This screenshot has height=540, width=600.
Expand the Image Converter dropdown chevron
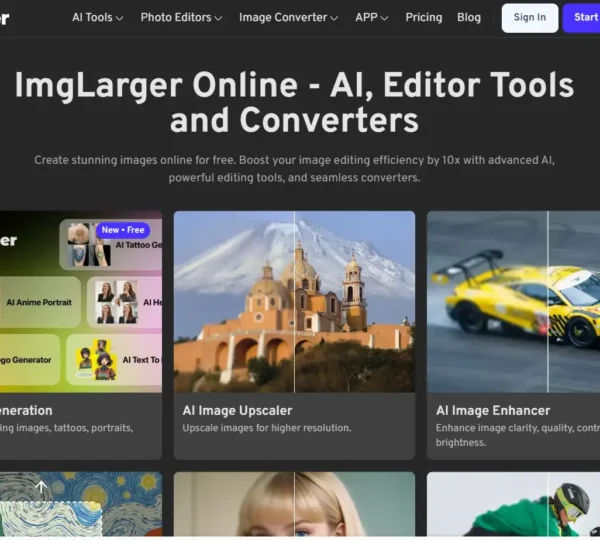(334, 18)
